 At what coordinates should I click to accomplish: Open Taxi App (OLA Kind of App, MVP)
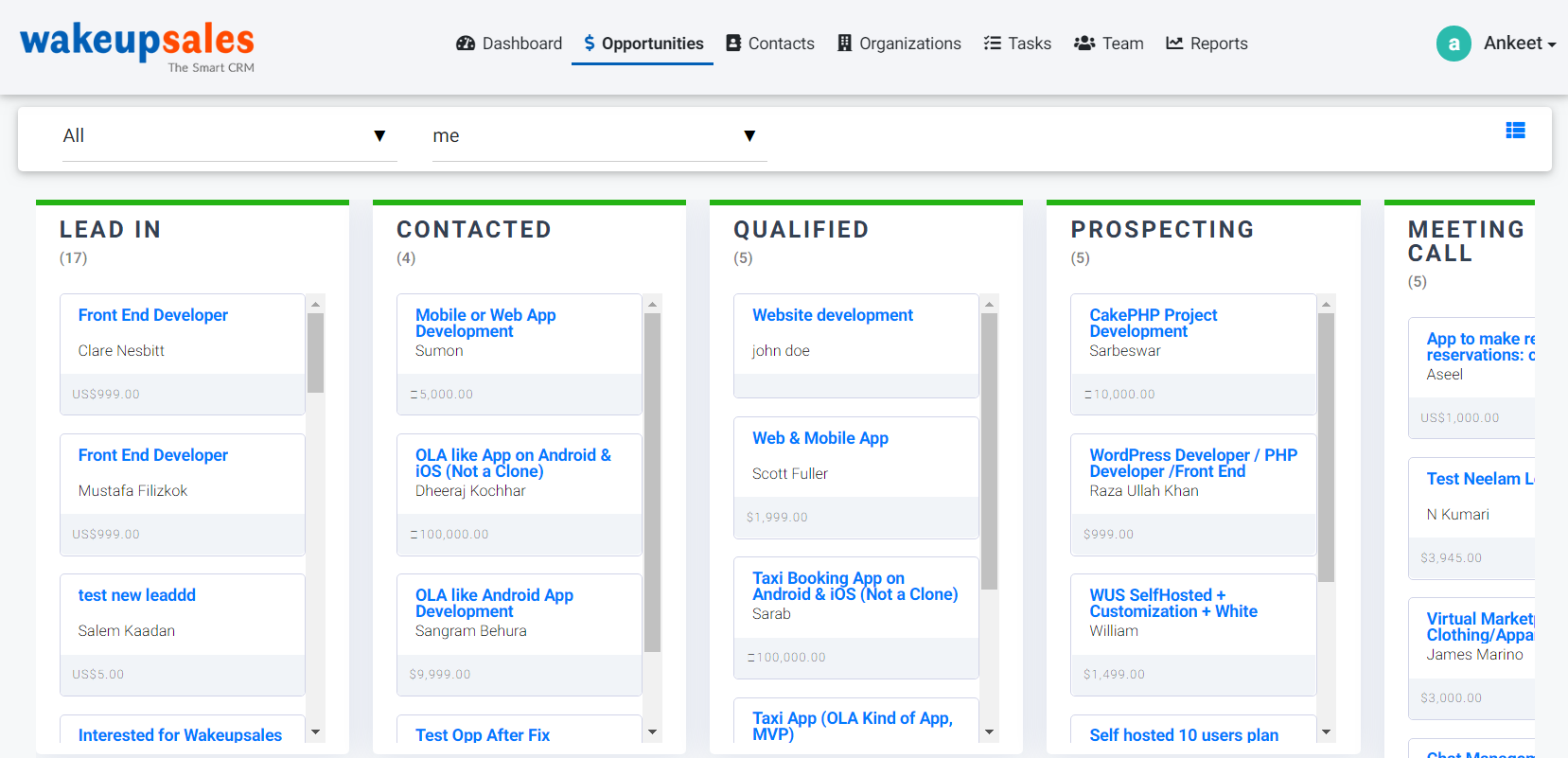[x=853, y=726]
